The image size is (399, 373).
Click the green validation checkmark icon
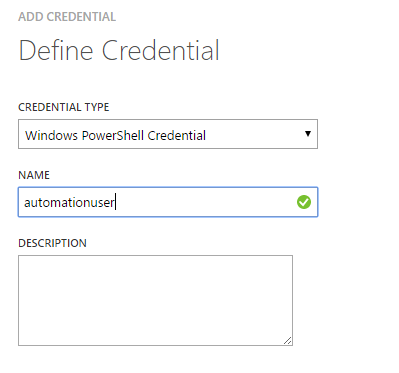tap(304, 202)
